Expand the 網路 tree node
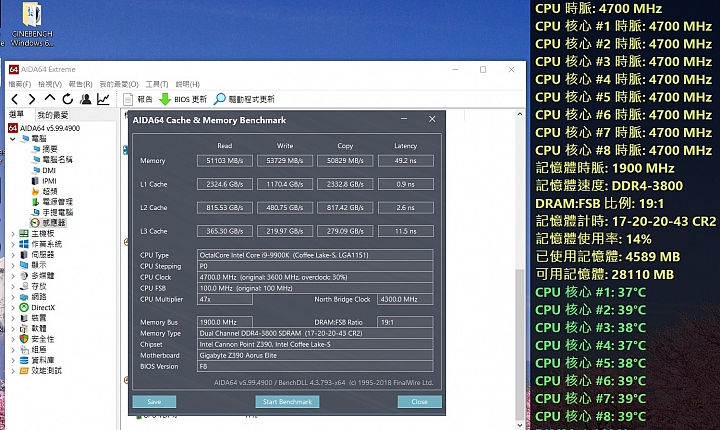Viewport: 720px width, 430px height. 13,297
